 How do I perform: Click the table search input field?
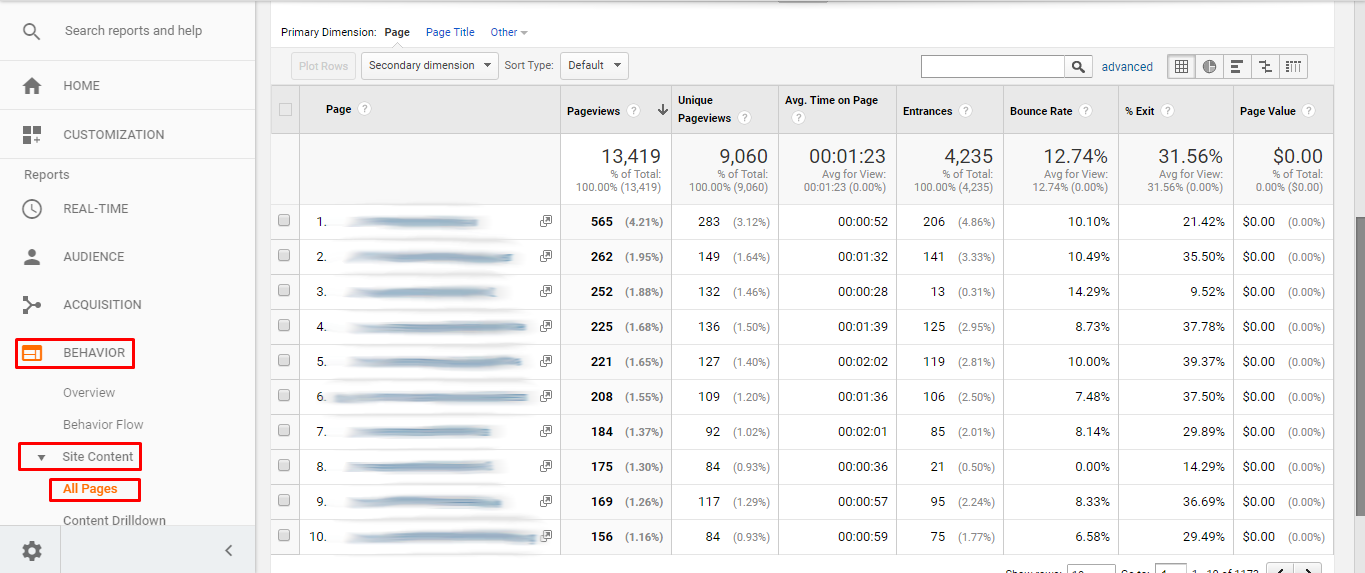993,66
